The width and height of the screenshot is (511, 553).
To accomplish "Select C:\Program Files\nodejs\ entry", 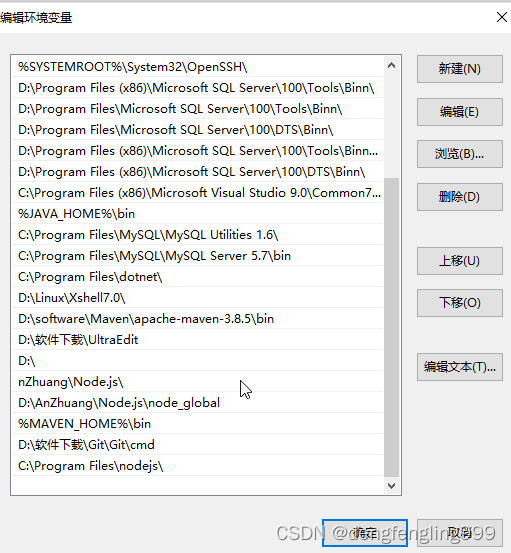I will point(197,466).
